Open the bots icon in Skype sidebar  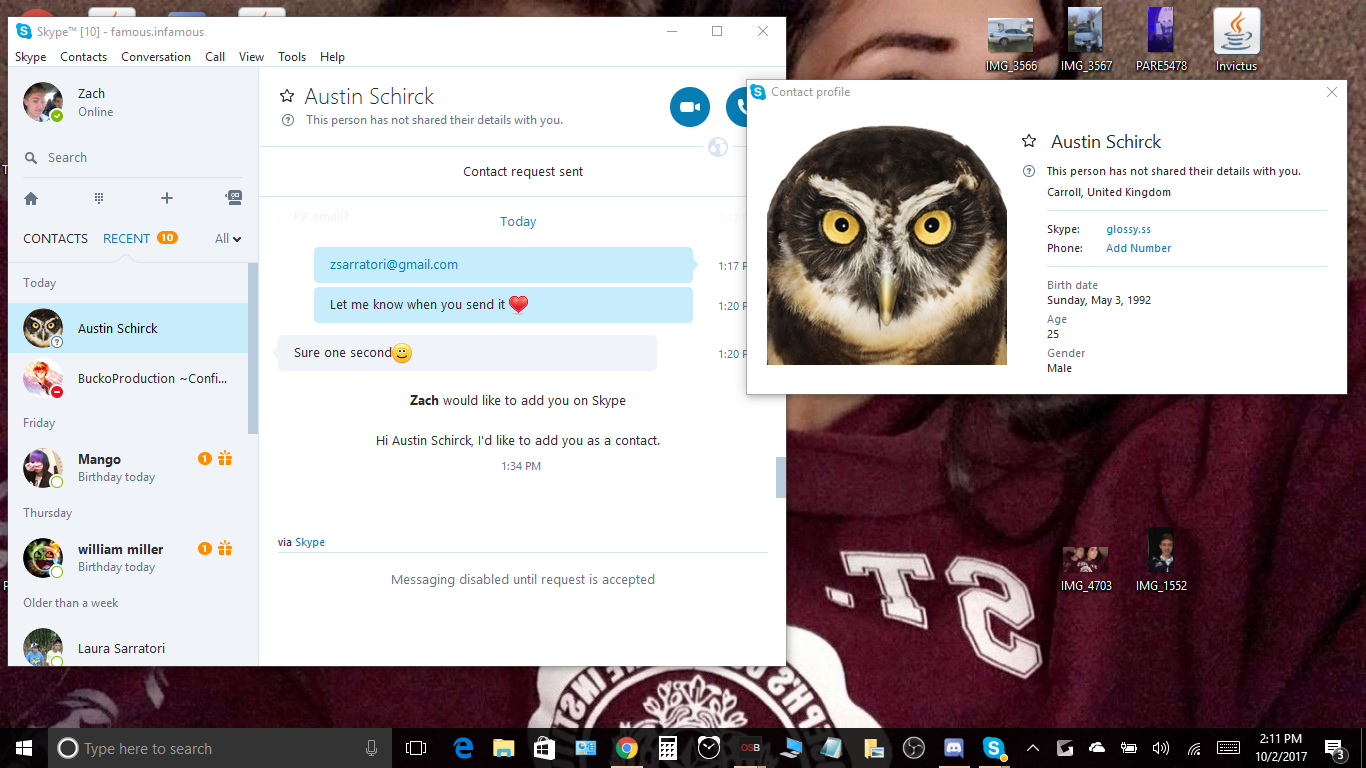click(x=234, y=198)
